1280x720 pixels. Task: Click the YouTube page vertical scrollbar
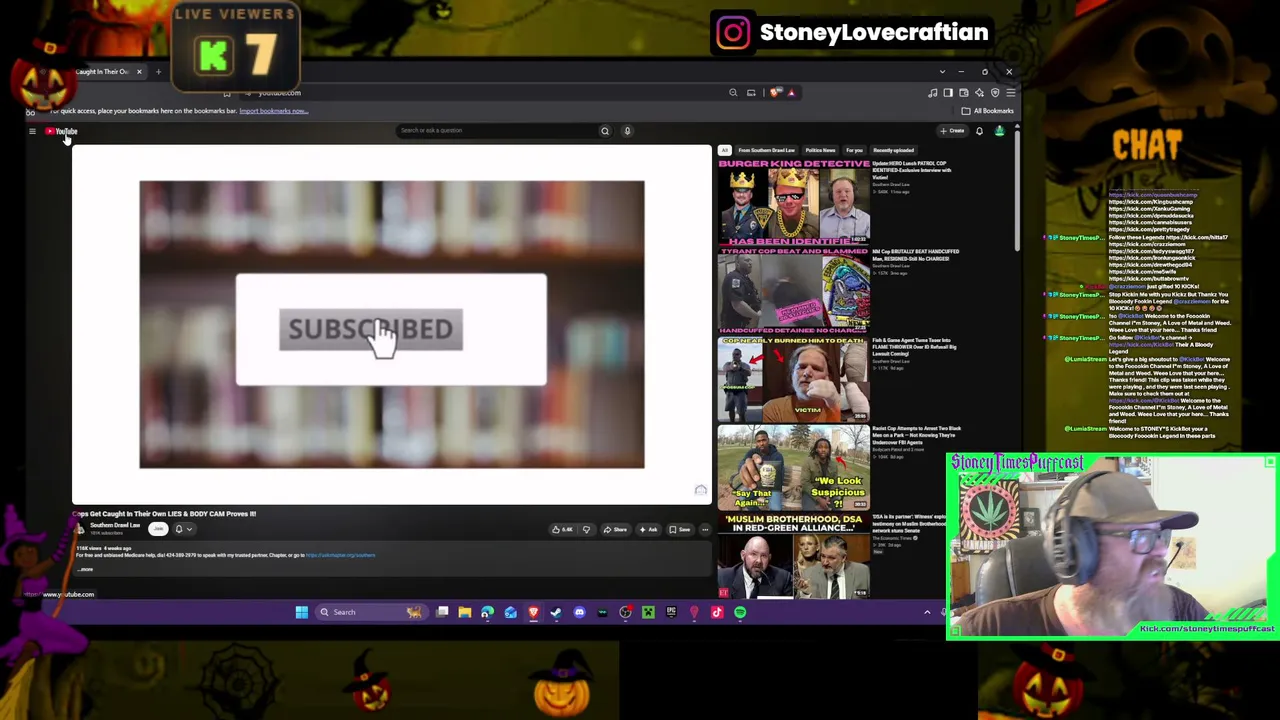coord(1016,190)
